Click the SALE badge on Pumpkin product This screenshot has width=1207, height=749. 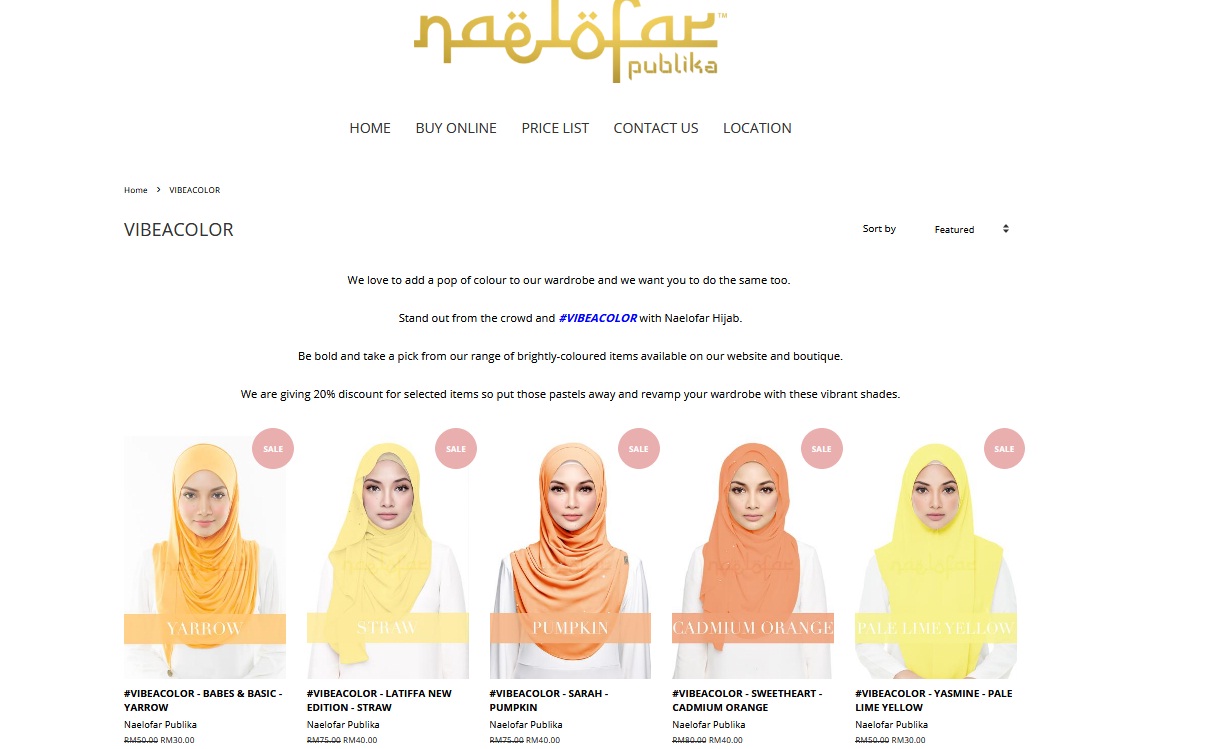639,449
